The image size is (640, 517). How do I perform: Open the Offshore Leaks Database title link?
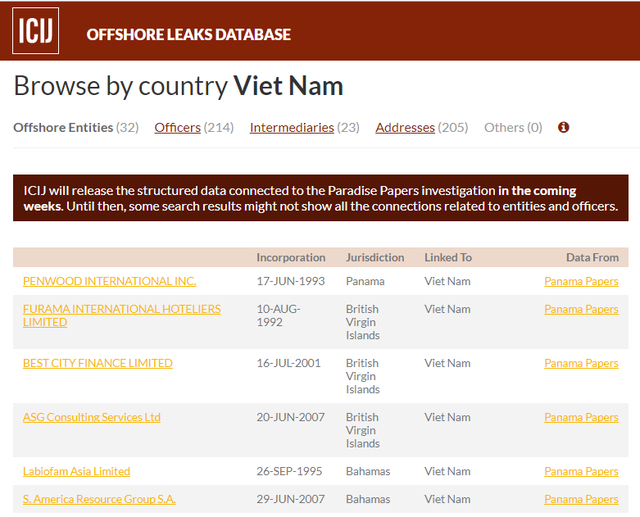pyautogui.click(x=188, y=34)
